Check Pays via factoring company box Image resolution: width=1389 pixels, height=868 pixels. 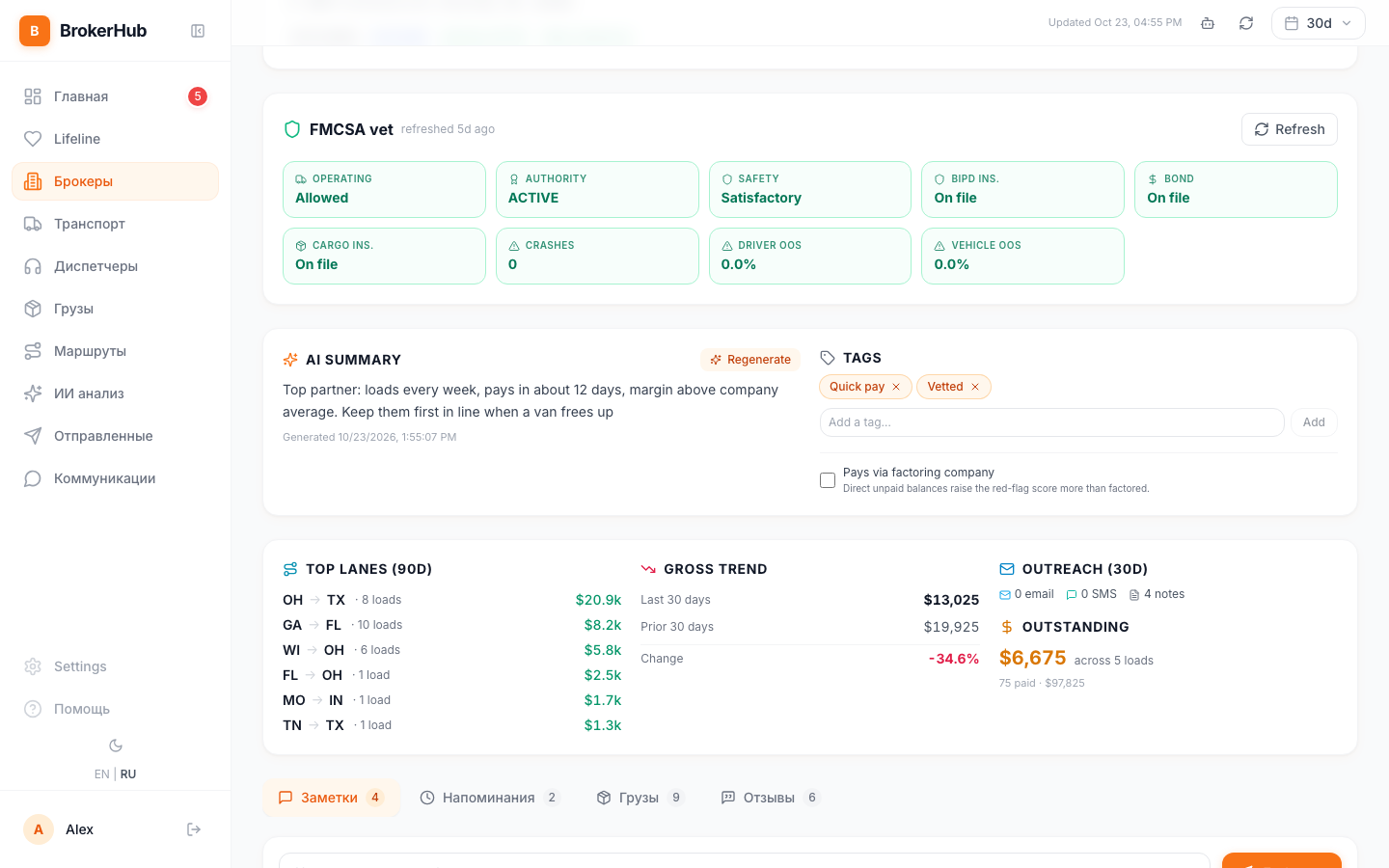click(828, 480)
